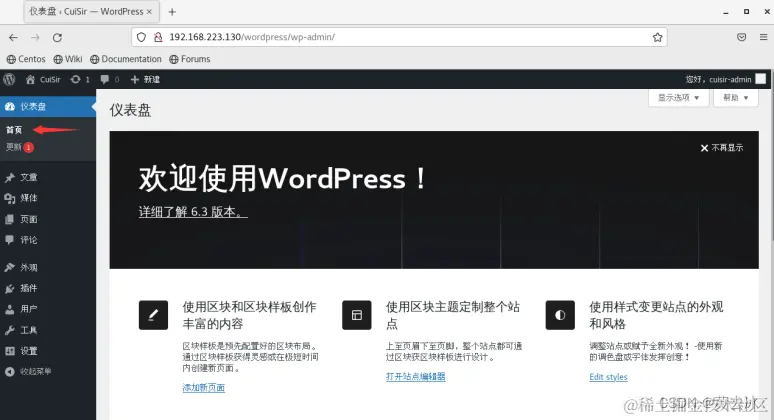The height and width of the screenshot is (420, 774).
Task: Click the shield tracking protection icon
Action: (142, 37)
